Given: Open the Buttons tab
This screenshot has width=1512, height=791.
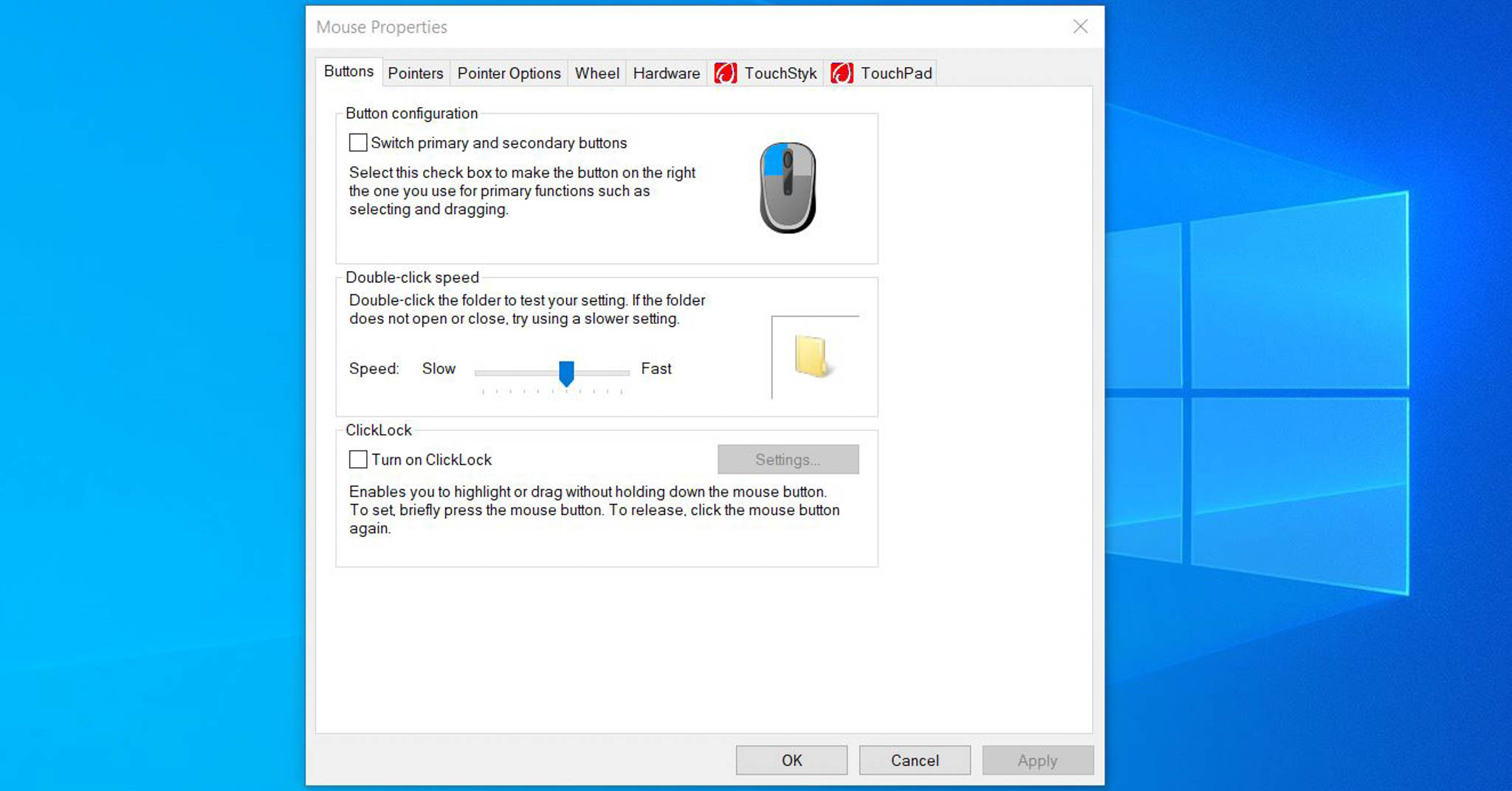Looking at the screenshot, I should click(x=348, y=72).
